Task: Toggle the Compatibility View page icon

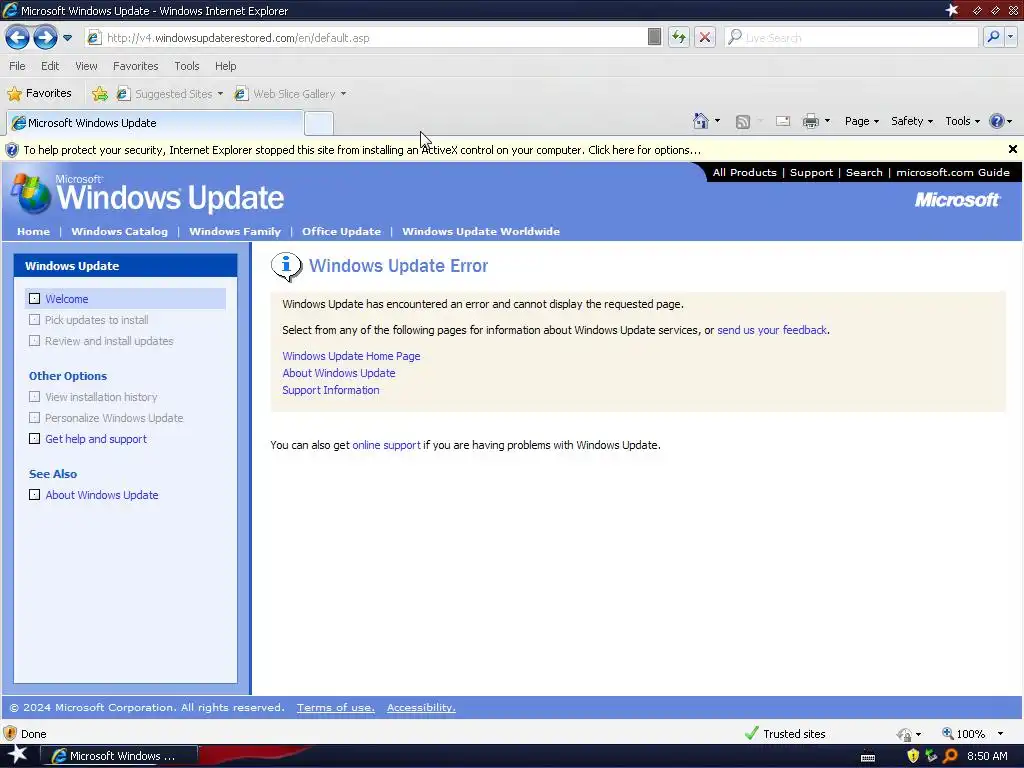Action: (654, 37)
